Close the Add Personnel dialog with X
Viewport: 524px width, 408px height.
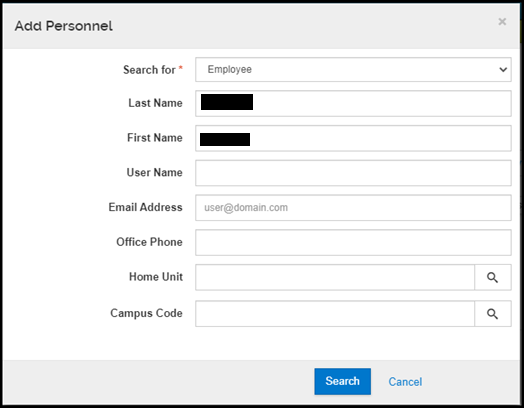pyautogui.click(x=502, y=22)
